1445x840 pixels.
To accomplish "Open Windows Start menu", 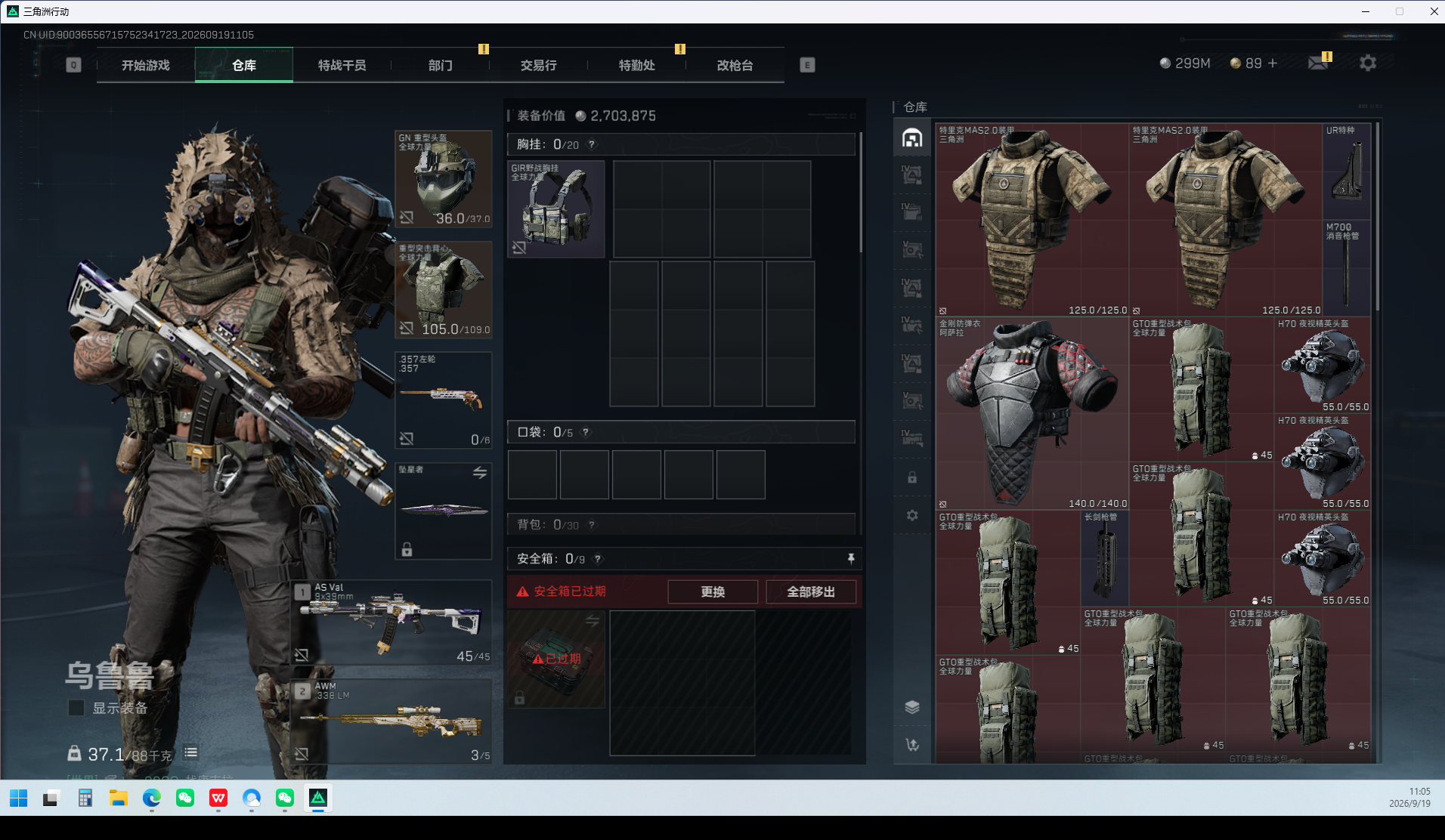I will 18,798.
